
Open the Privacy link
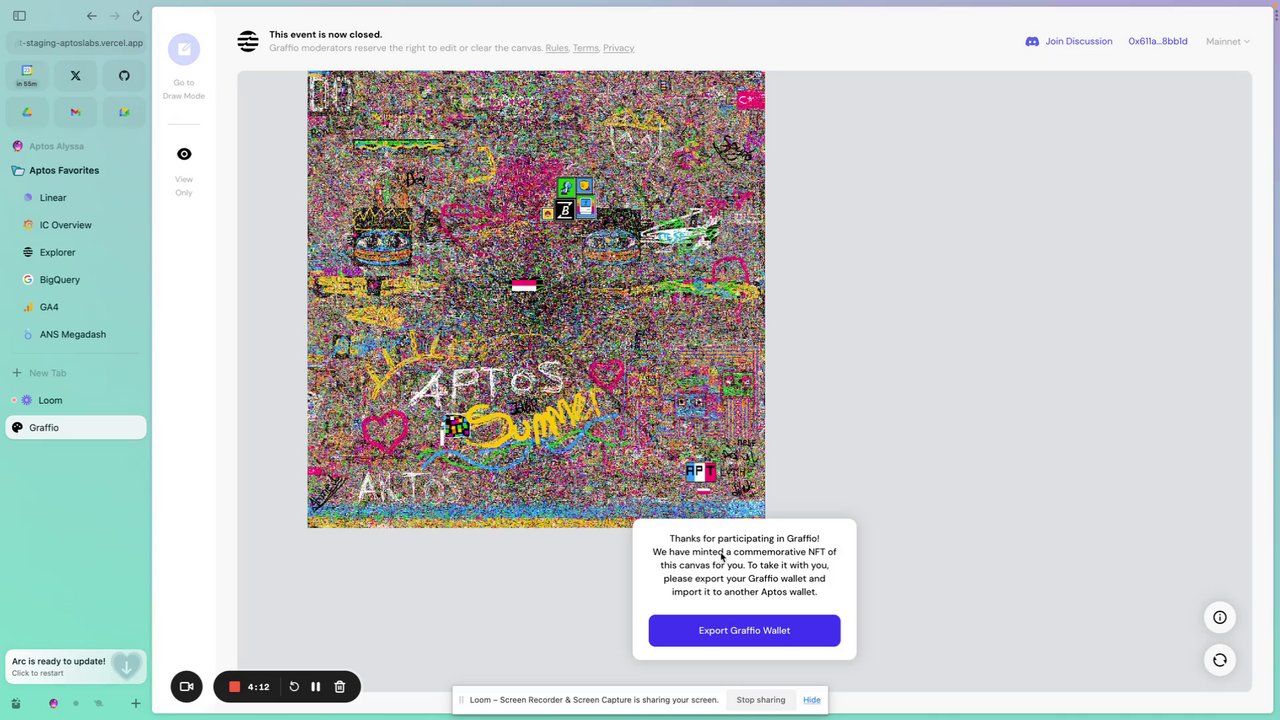[619, 48]
